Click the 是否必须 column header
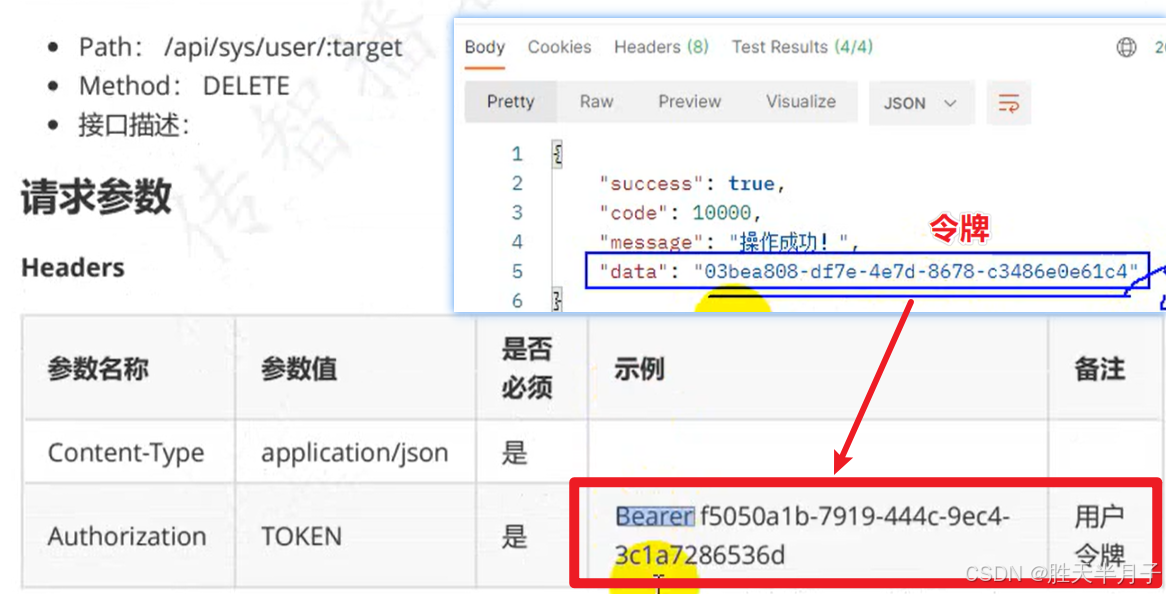1166x594 pixels. pyautogui.click(x=527, y=369)
